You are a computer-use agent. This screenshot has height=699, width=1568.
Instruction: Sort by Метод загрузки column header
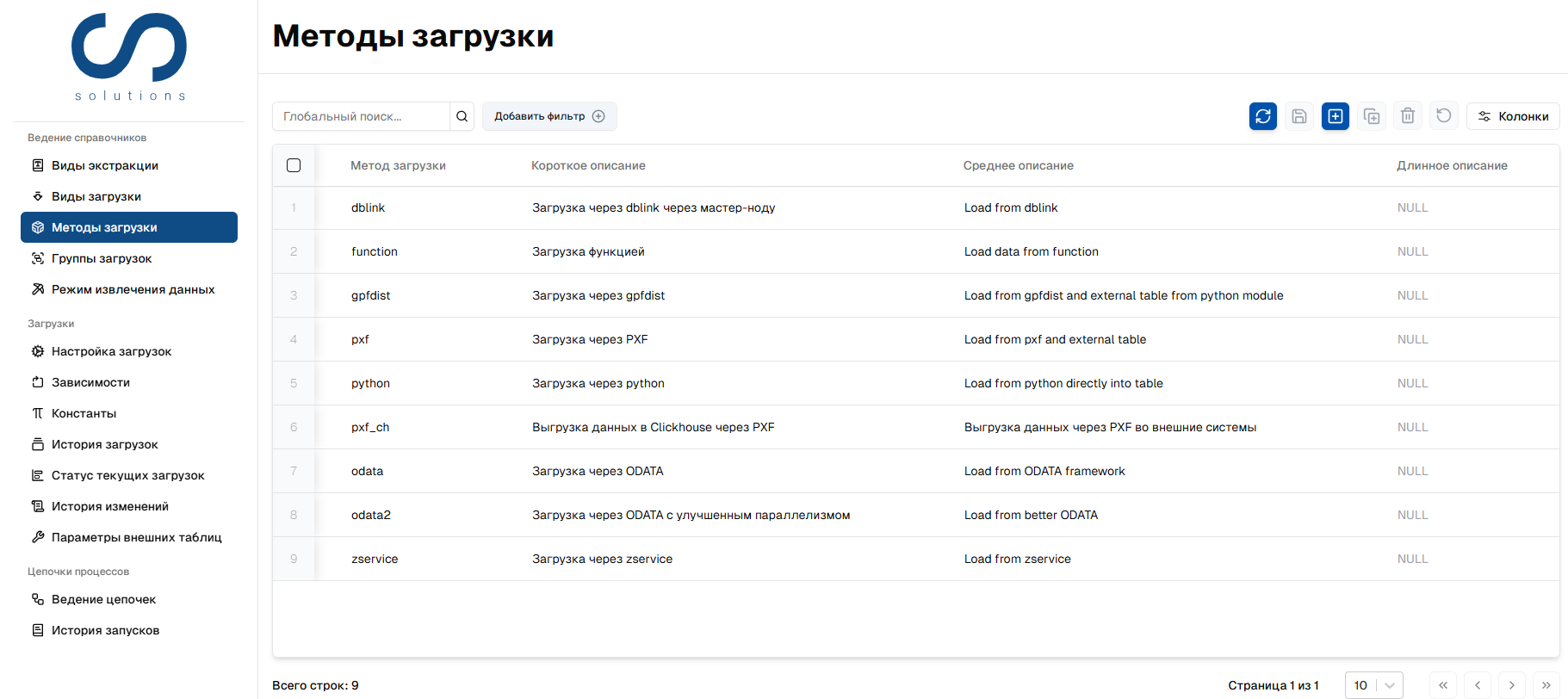coord(398,165)
